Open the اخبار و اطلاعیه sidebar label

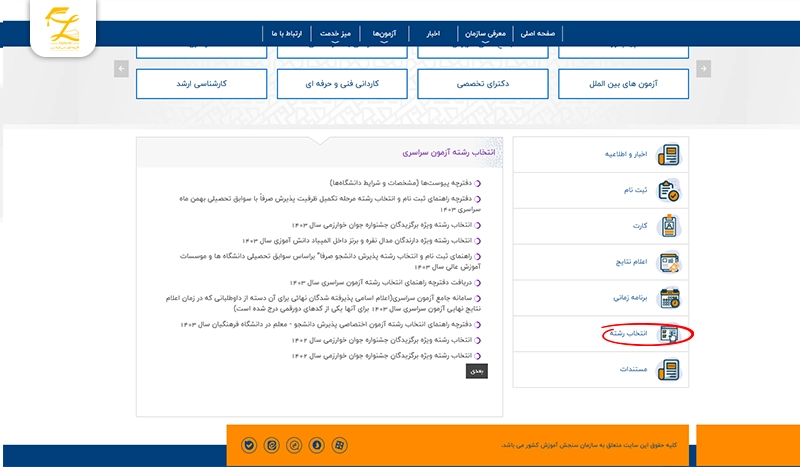626,154
